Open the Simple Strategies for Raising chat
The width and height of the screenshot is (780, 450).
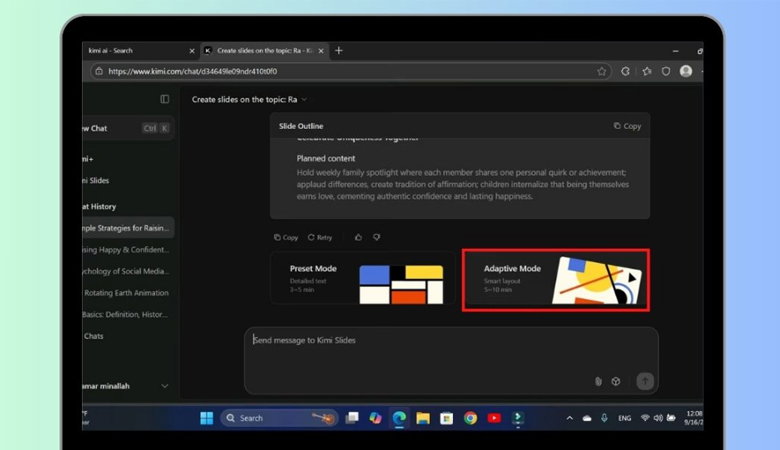click(x=127, y=228)
